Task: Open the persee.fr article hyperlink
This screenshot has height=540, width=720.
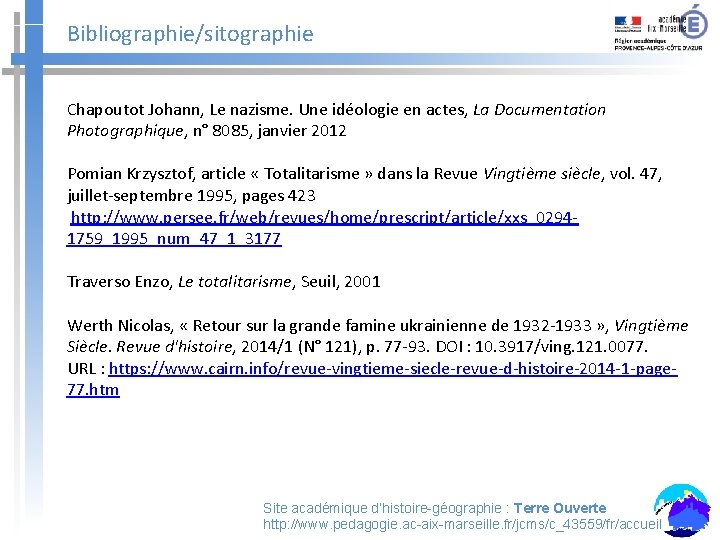Action: (323, 228)
